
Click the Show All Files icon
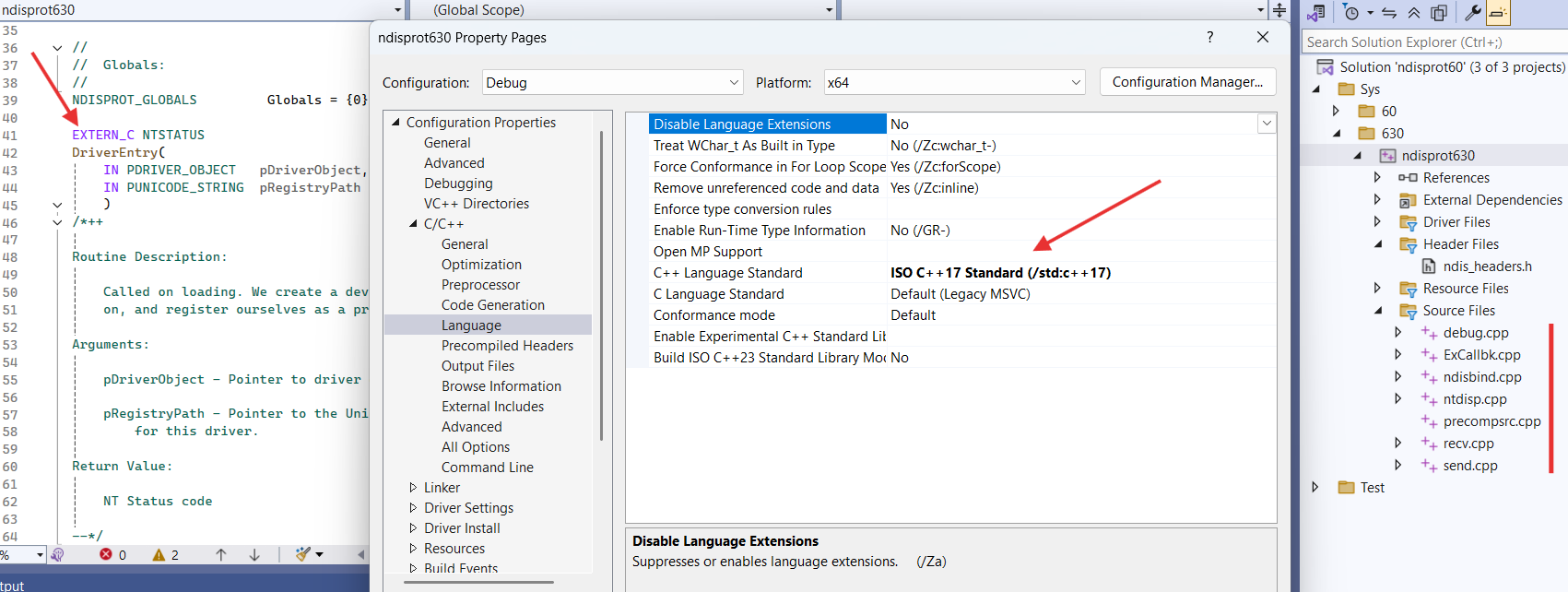pos(1439,12)
